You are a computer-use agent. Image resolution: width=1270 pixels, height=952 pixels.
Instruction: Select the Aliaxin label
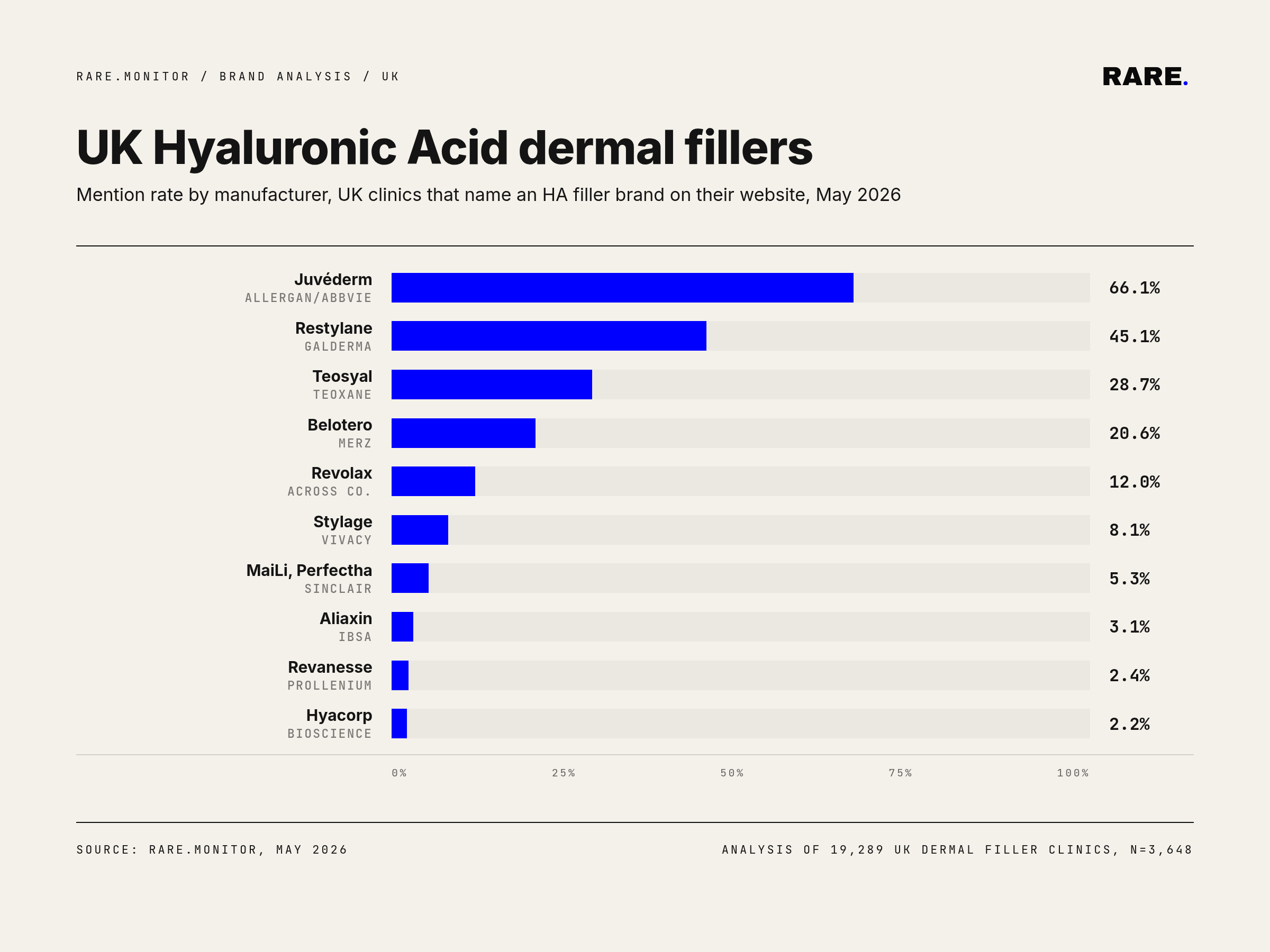pos(346,619)
